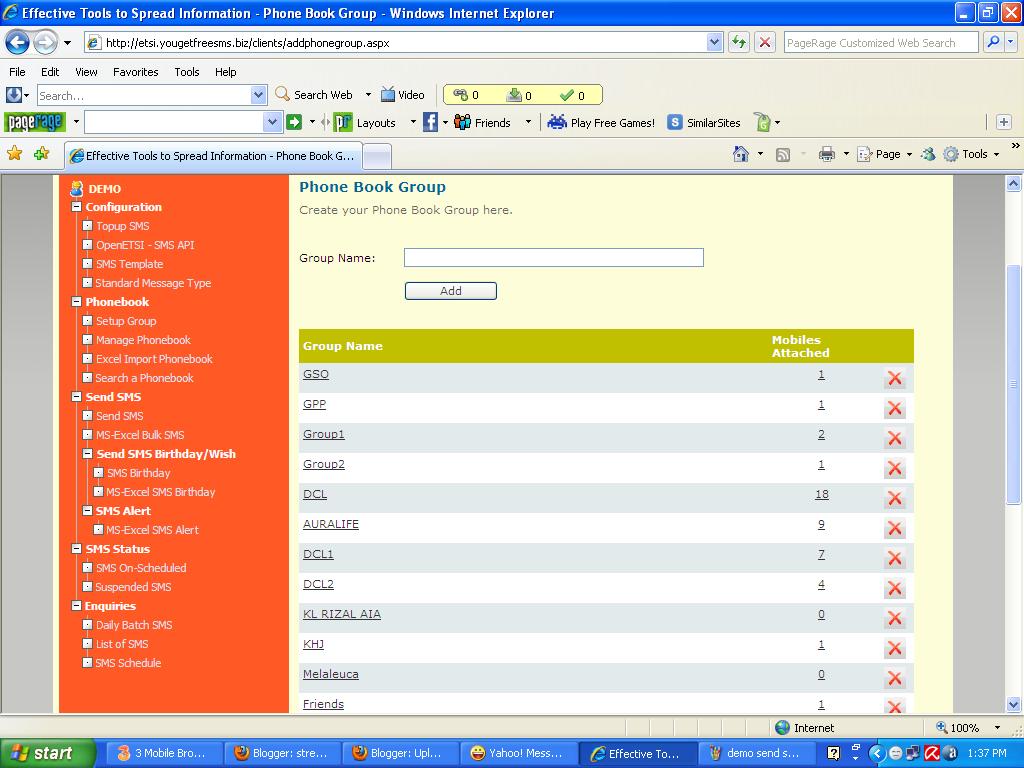Open the File menu

(18, 72)
